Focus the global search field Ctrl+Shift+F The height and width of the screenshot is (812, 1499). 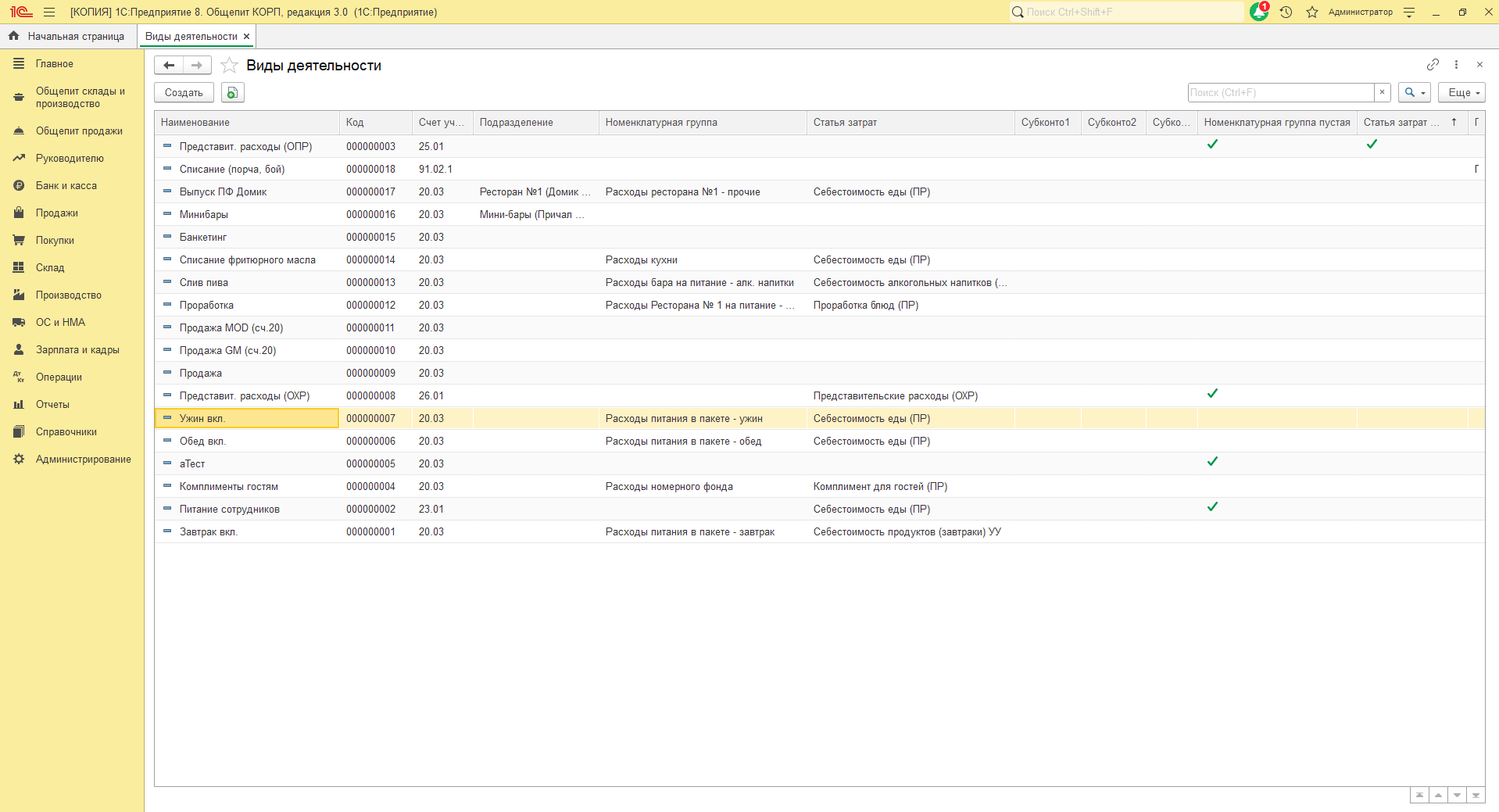(x=1125, y=12)
